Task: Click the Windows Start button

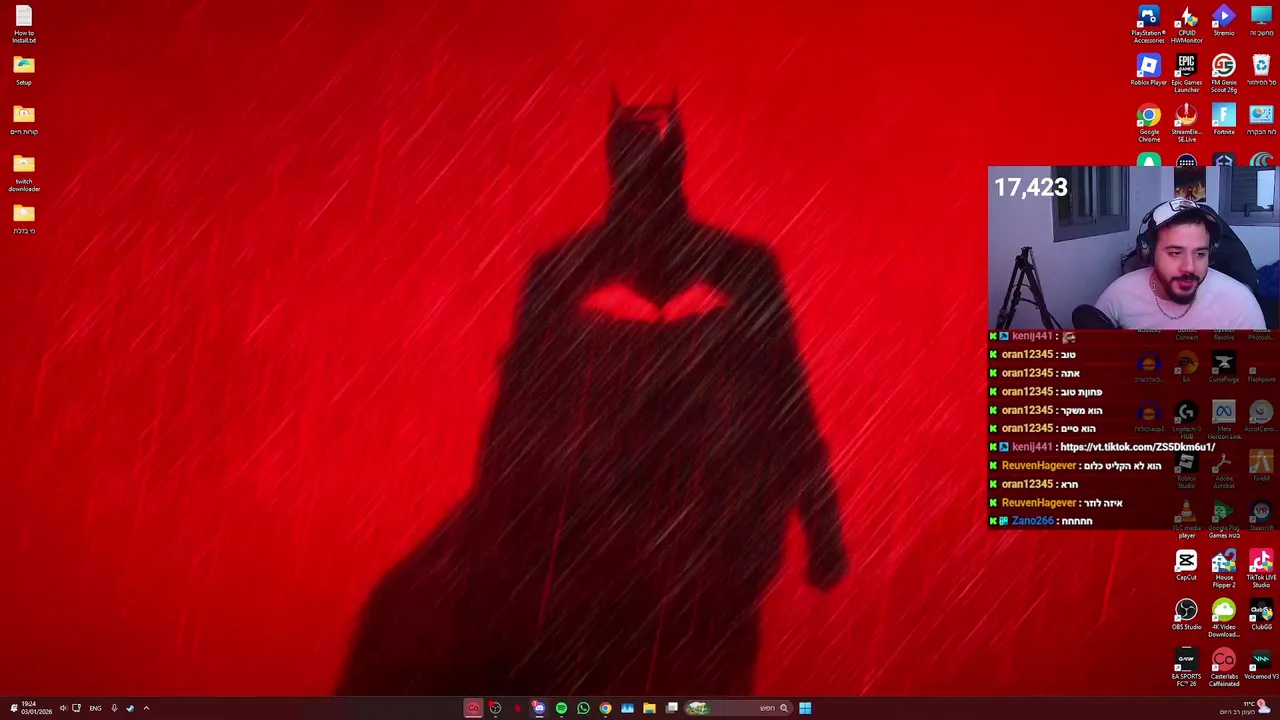Action: [805, 708]
